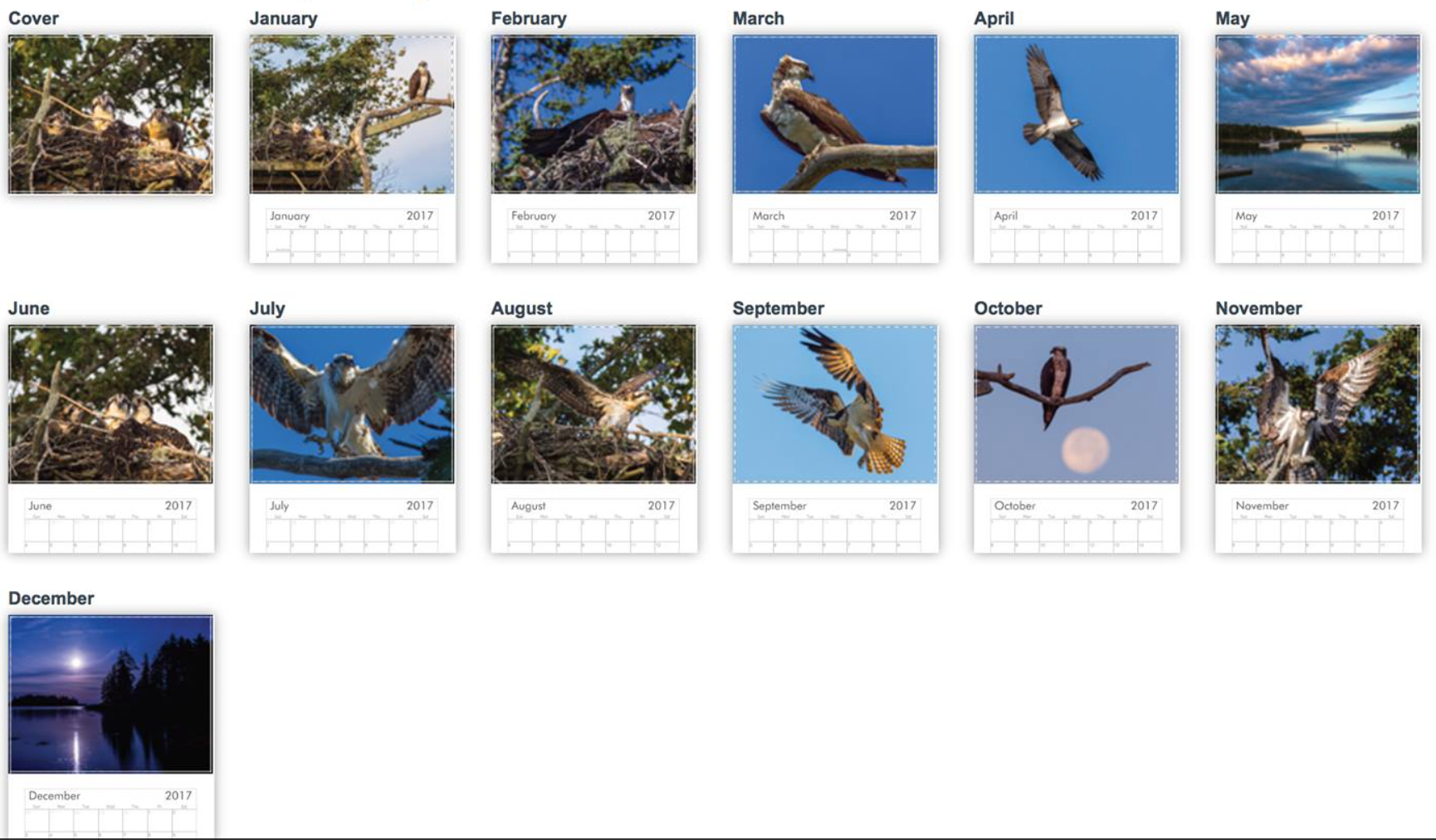This screenshot has height=840, width=1436.
Task: Click the July month heading
Action: (x=267, y=308)
